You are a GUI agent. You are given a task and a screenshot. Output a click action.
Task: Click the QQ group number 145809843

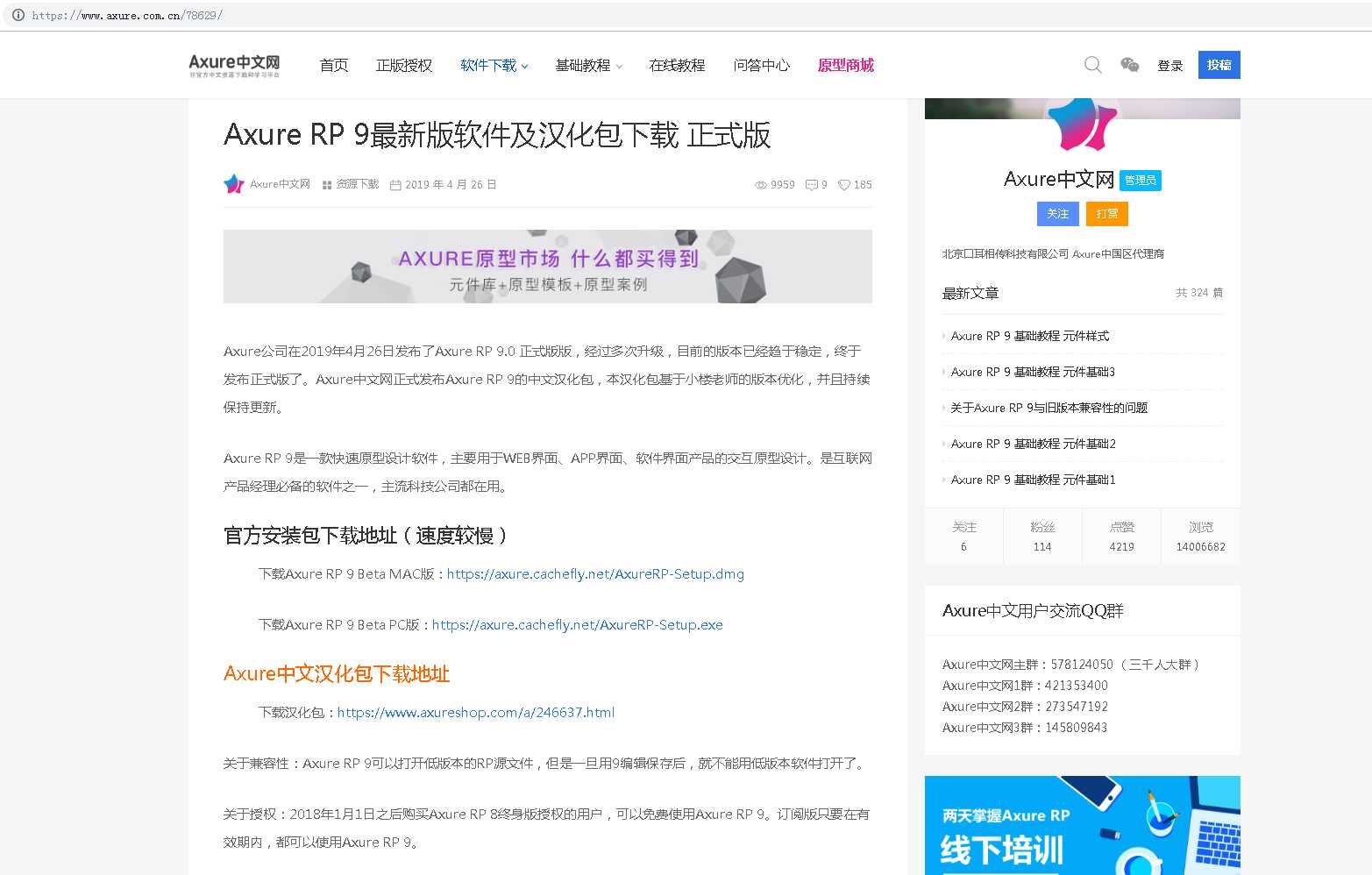click(1077, 728)
